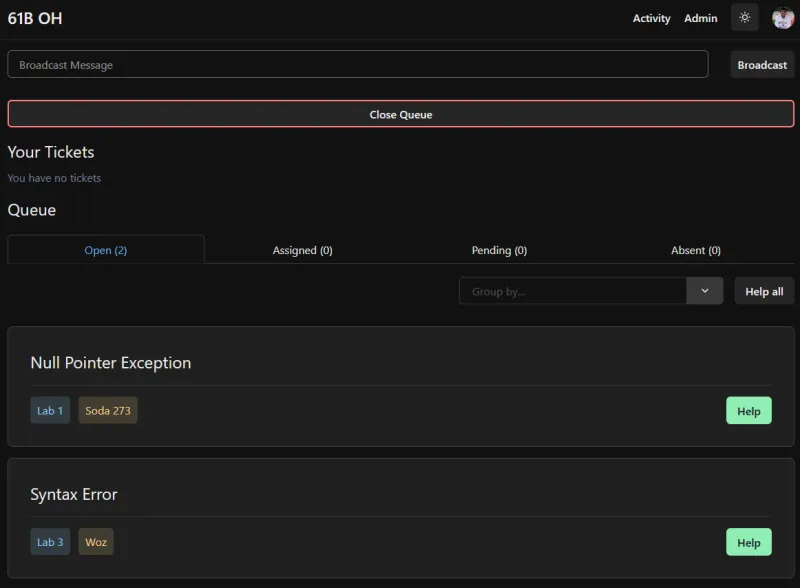The image size is (800, 588).
Task: Help the Null Pointer Exception ticket
Action: point(748,411)
